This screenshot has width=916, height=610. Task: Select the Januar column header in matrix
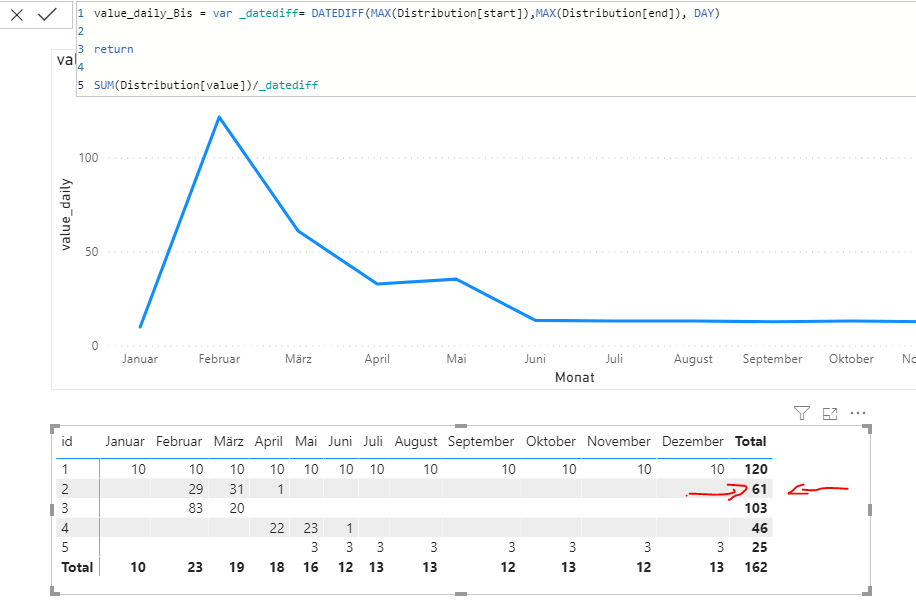124,441
